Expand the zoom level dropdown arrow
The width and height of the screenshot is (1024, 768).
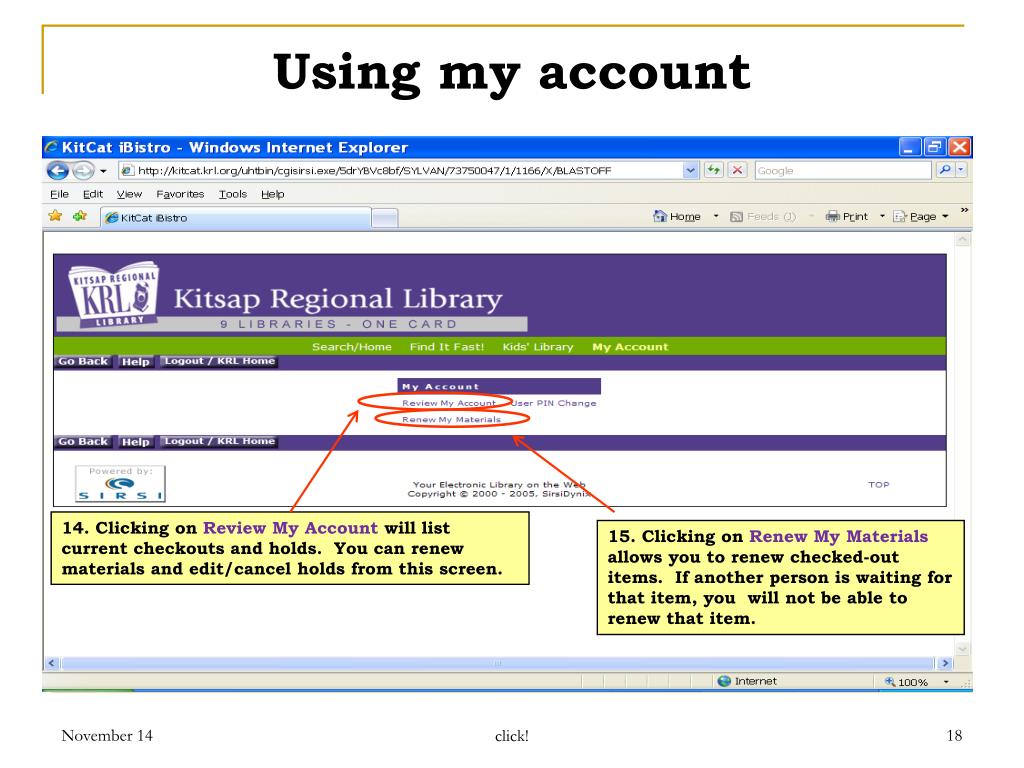946,682
